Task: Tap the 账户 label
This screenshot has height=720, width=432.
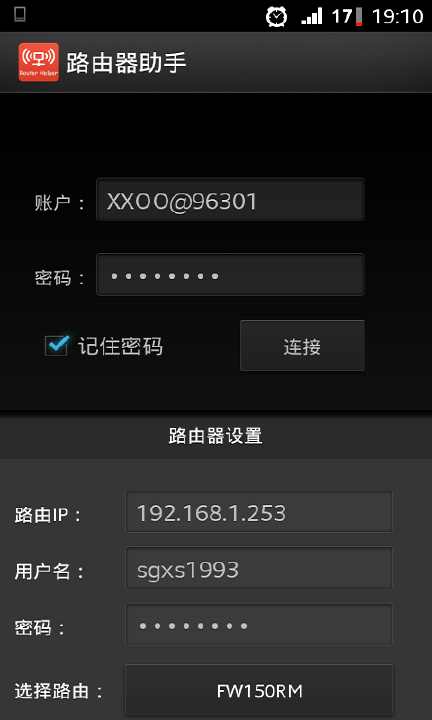Action: click(x=60, y=202)
